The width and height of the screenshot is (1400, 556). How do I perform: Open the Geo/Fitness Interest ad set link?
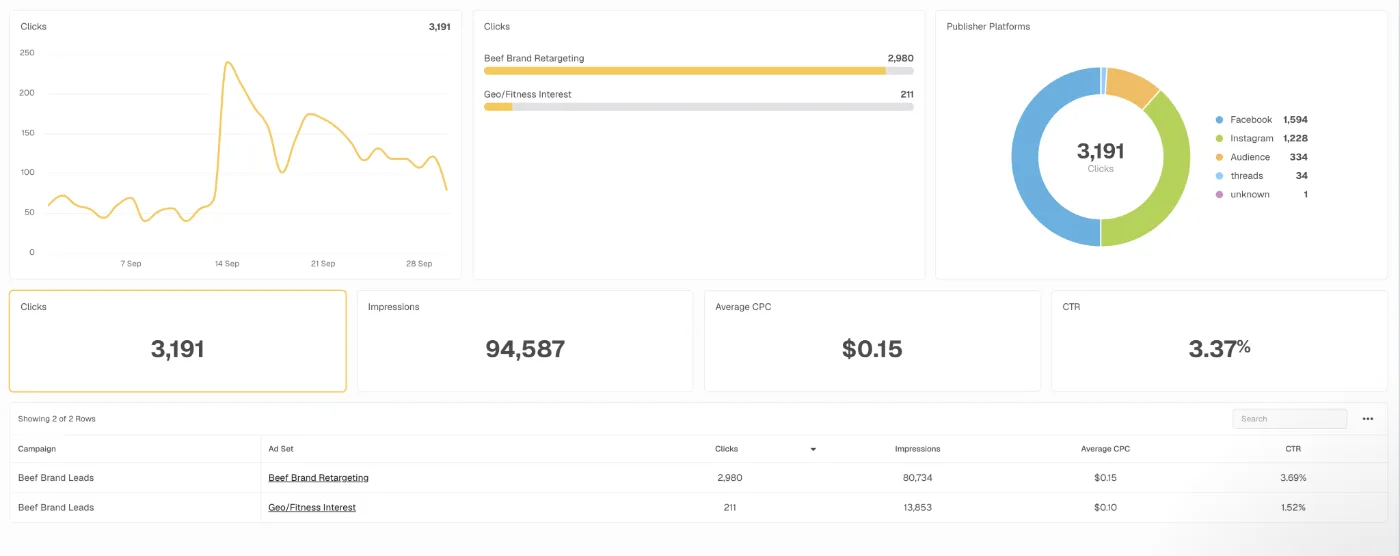(312, 508)
